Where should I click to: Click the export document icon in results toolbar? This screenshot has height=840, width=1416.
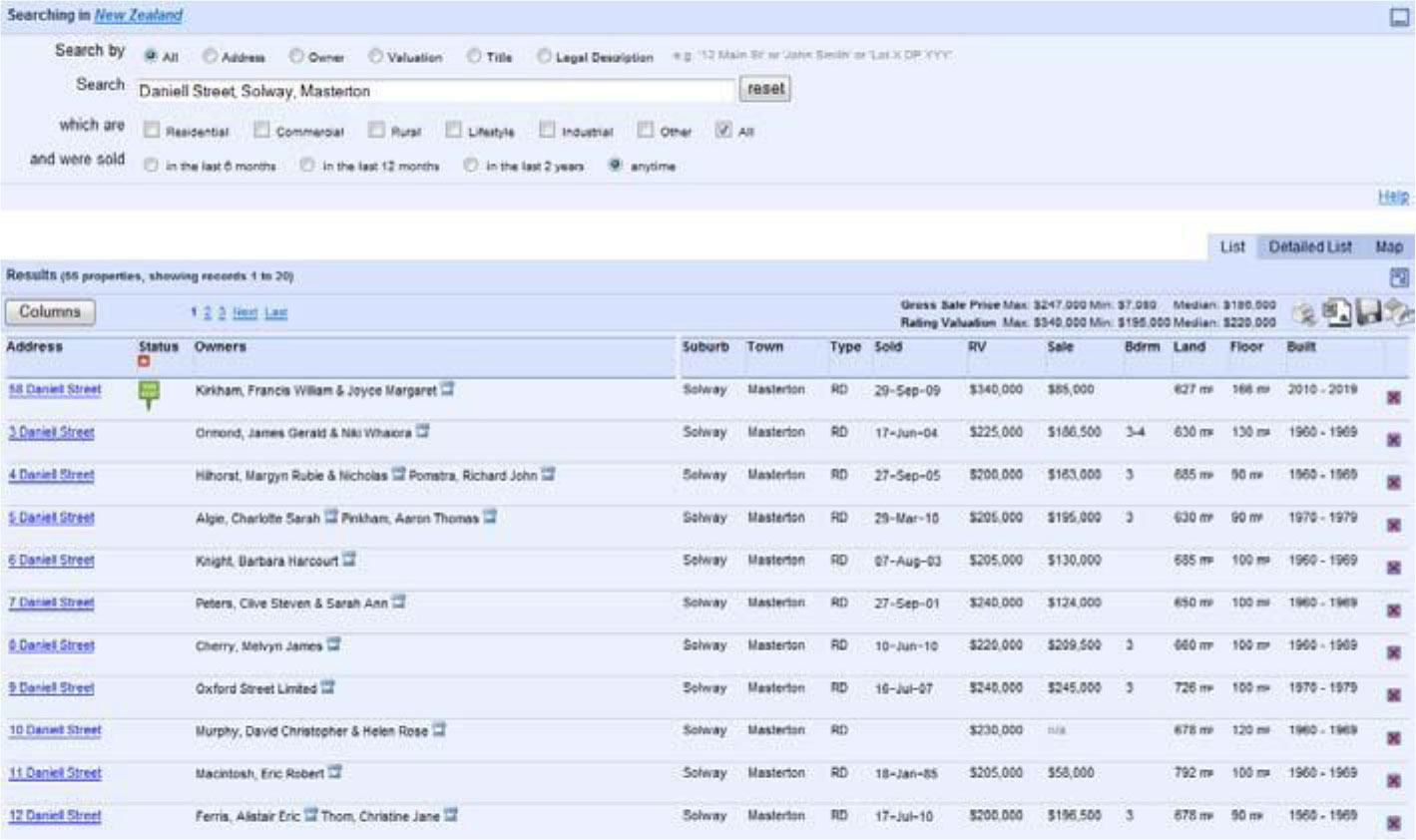[x=1337, y=312]
